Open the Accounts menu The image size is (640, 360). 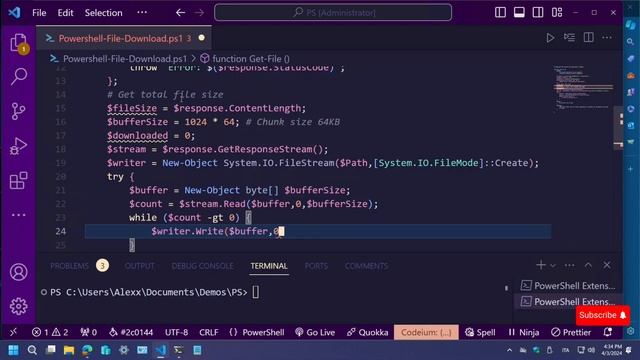[x=18, y=272]
